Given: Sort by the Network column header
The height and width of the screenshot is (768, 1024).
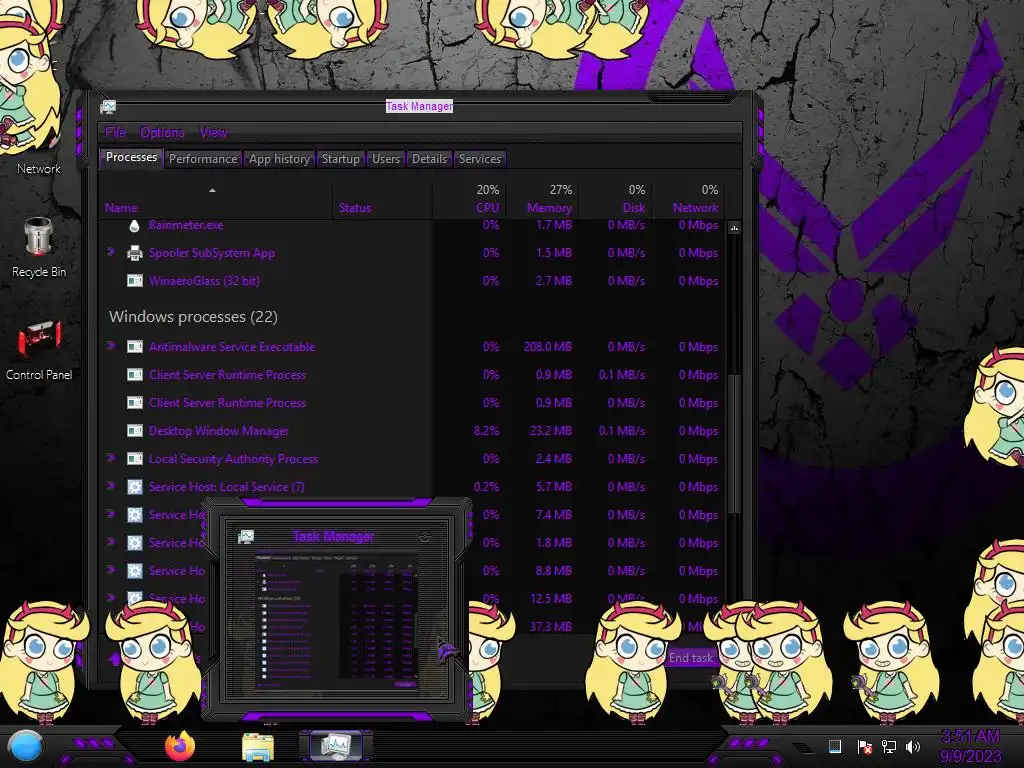Looking at the screenshot, I should tap(688, 199).
